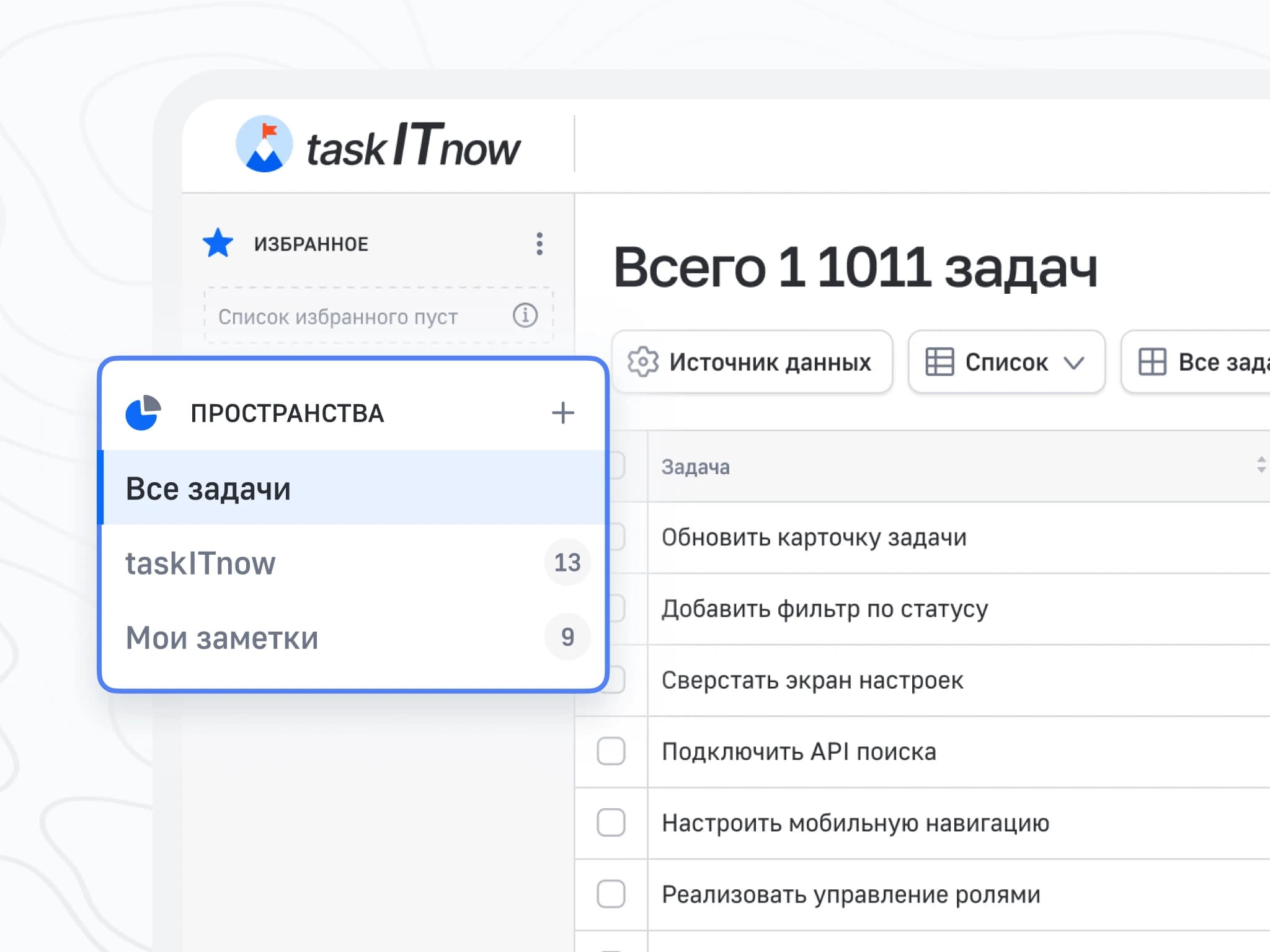The image size is (1270, 952).
Task: Open the task Сверстать экран настроек
Action: pos(812,681)
